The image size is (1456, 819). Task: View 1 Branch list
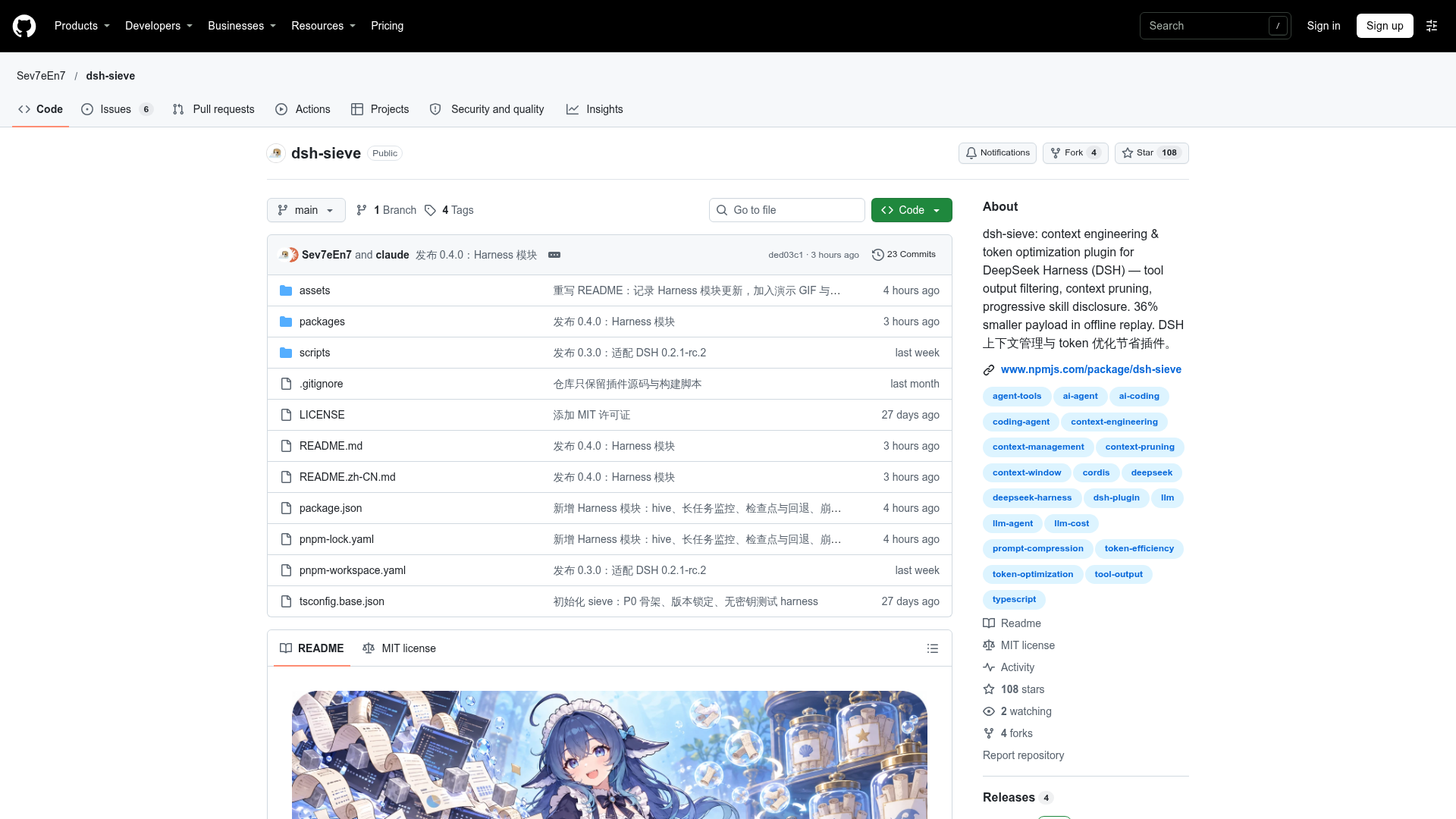pos(387,210)
